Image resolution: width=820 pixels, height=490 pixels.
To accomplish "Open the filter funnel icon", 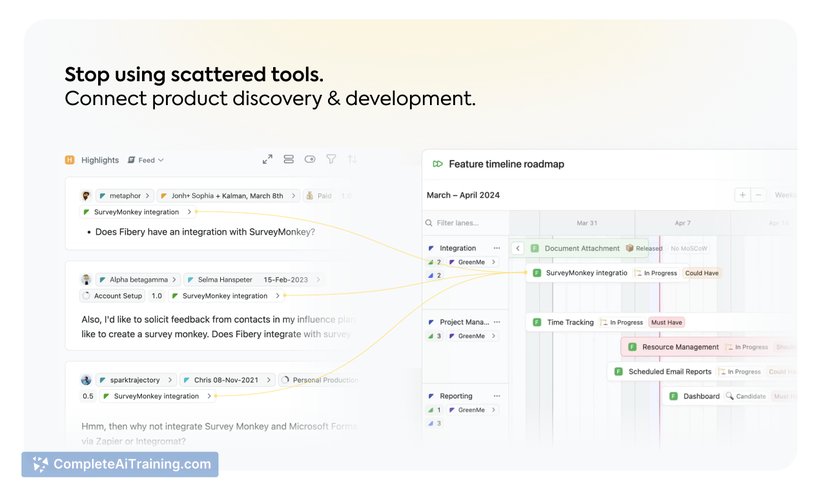I will pos(331,159).
